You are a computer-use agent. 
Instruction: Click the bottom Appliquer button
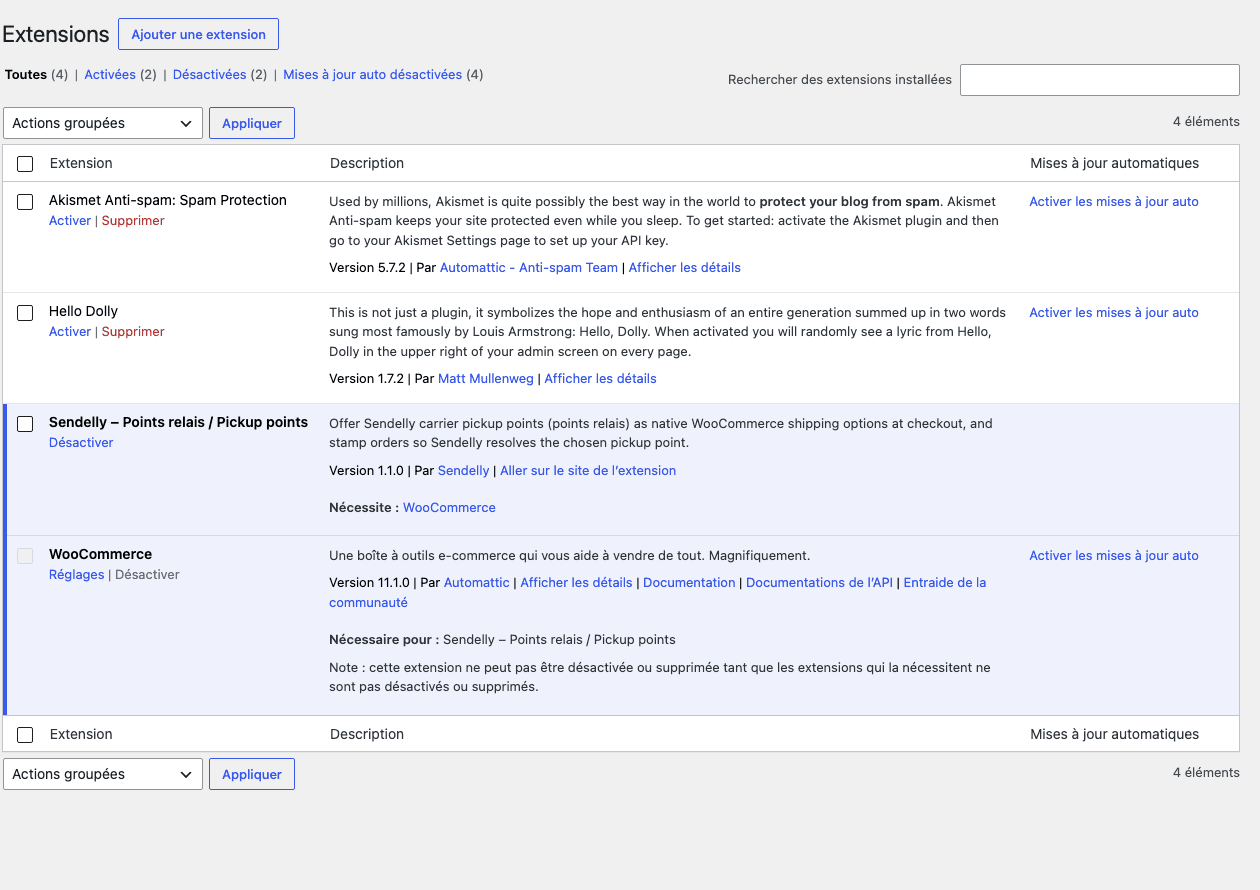[x=252, y=774]
